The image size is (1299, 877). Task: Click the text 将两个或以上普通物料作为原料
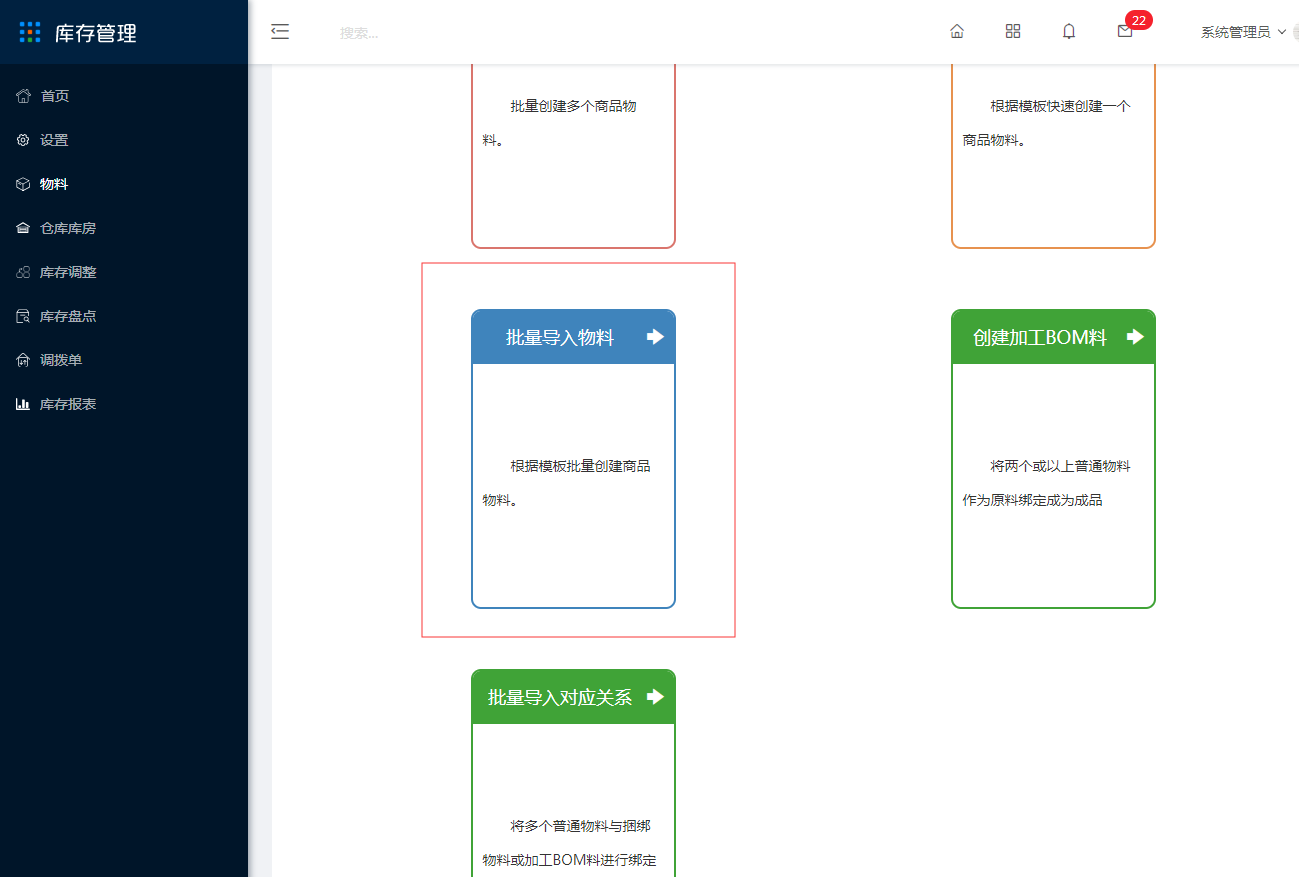(x=1046, y=483)
